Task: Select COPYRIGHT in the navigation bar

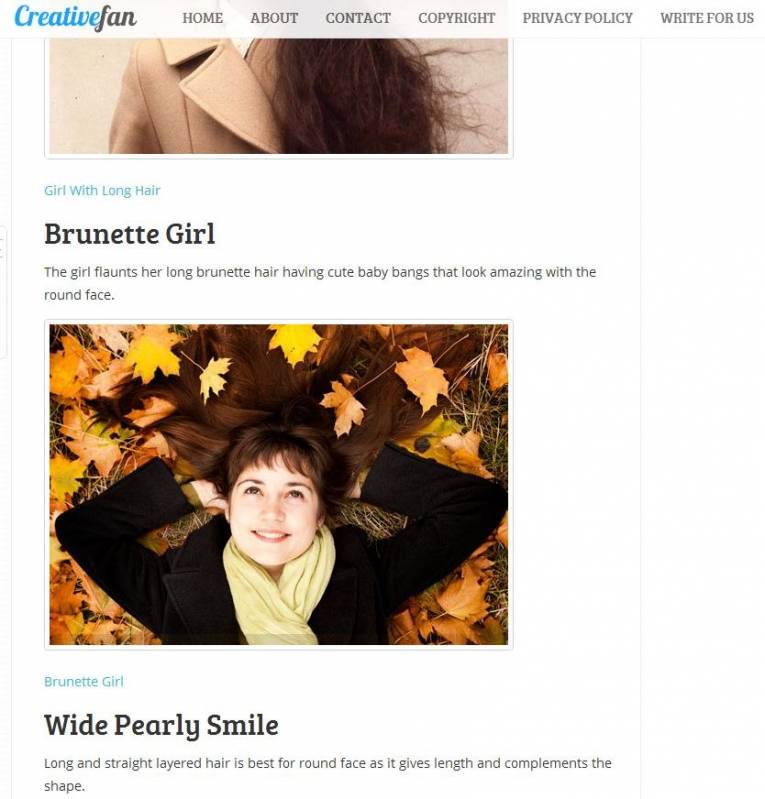Action: tap(456, 18)
